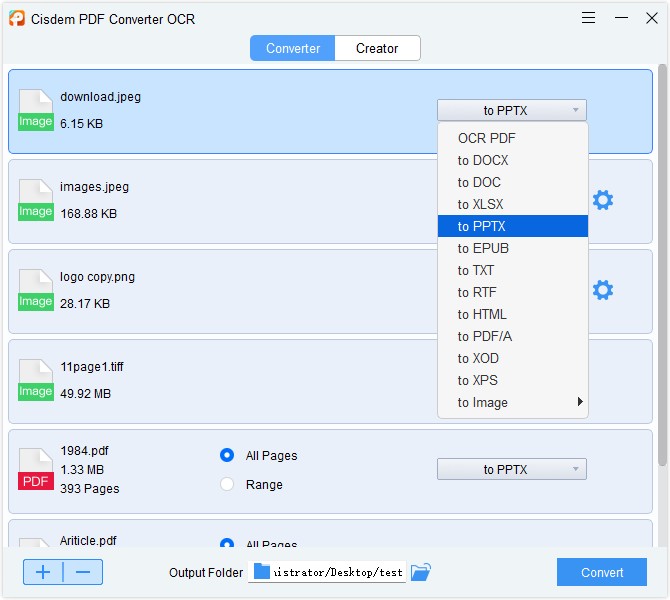Choose to RTF from the format list

coord(513,292)
